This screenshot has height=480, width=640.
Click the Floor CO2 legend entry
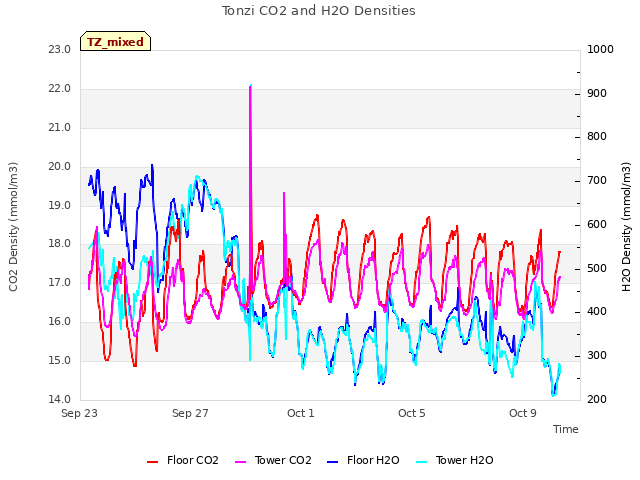(x=182, y=460)
